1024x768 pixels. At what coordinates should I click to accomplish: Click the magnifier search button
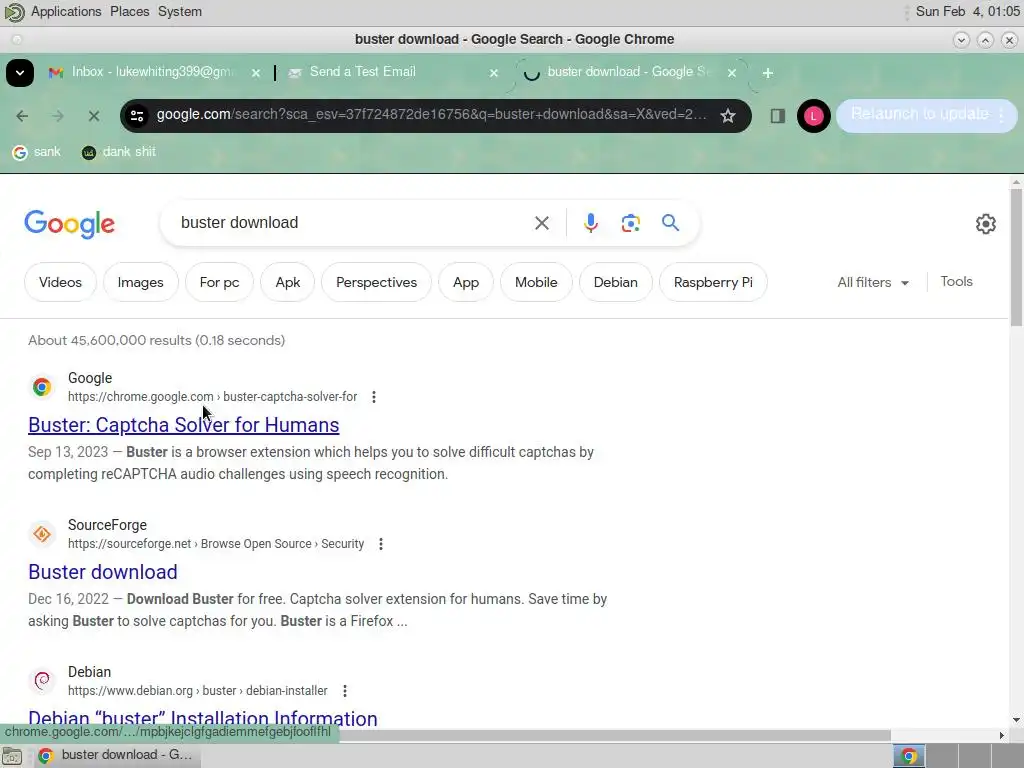tap(670, 223)
